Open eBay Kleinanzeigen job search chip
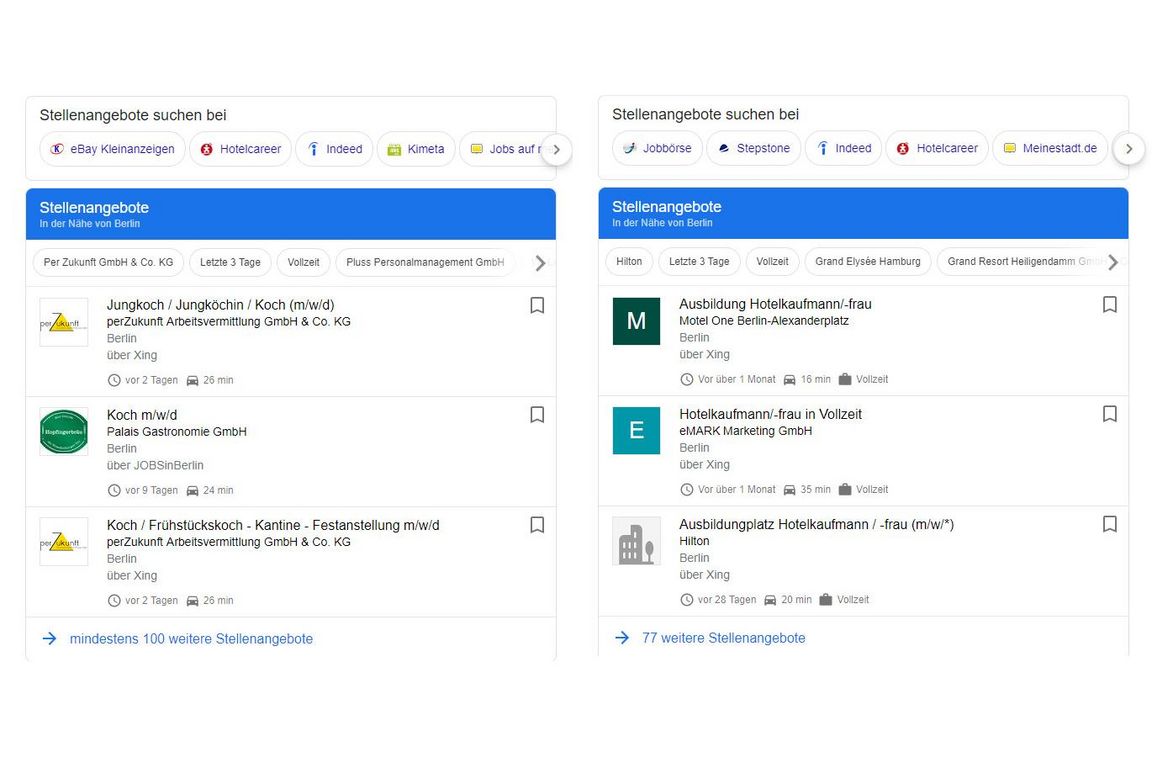1152x768 pixels. click(113, 149)
